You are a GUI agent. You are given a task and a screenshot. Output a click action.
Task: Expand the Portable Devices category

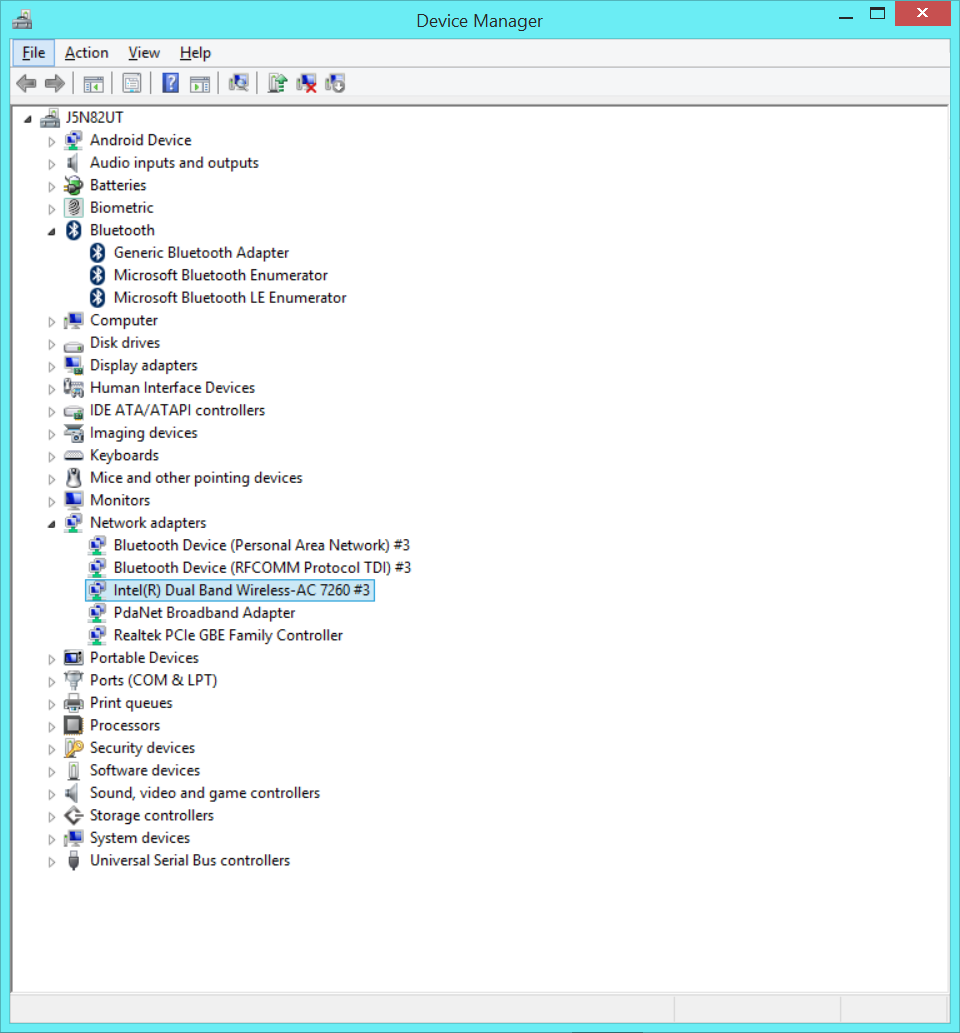[51, 659]
